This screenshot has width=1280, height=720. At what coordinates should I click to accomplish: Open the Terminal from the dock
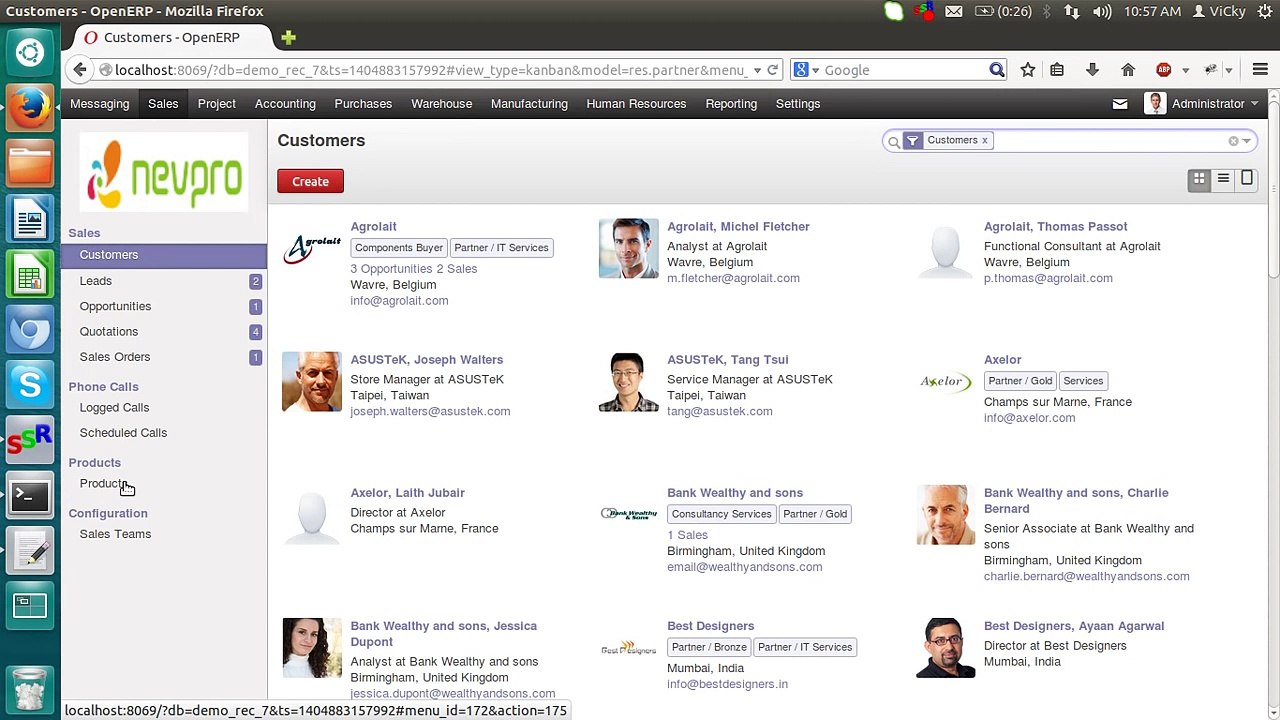tap(30, 496)
